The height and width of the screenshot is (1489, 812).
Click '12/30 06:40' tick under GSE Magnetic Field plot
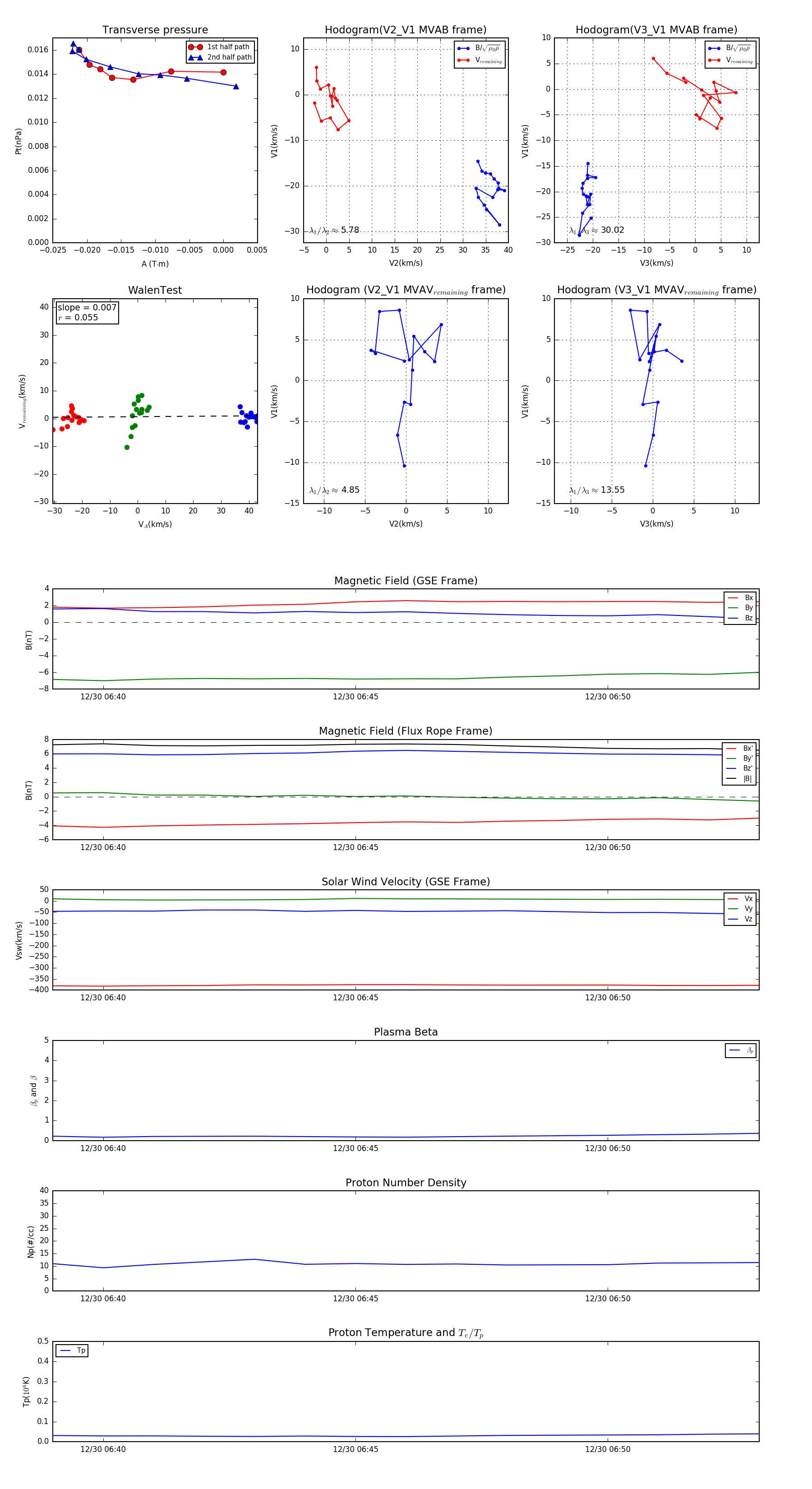point(103,697)
